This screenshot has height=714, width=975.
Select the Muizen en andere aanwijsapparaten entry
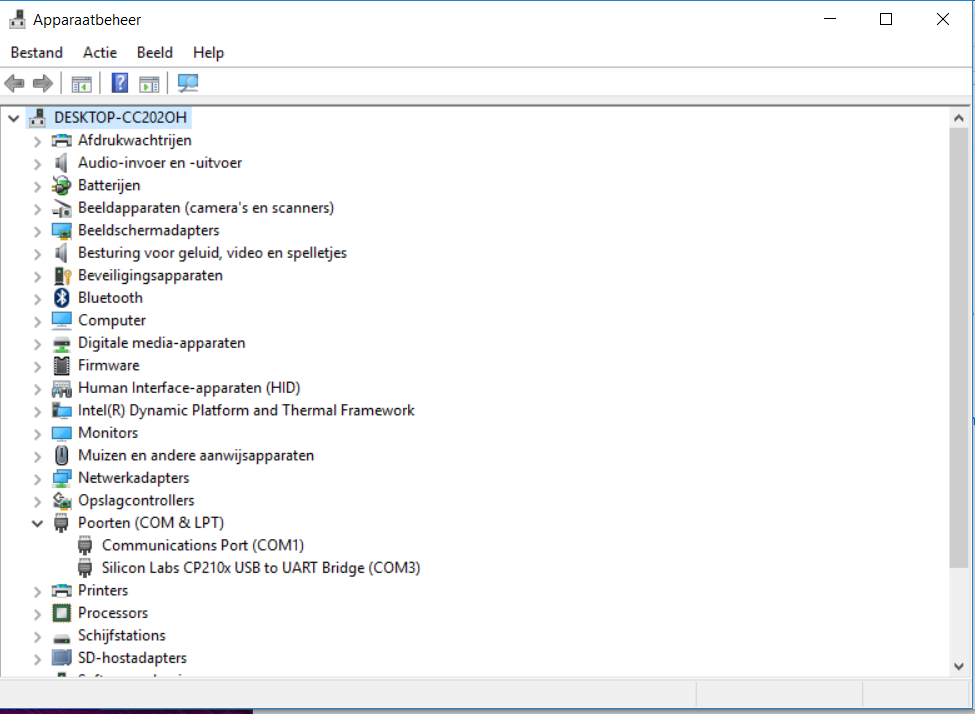coord(195,455)
